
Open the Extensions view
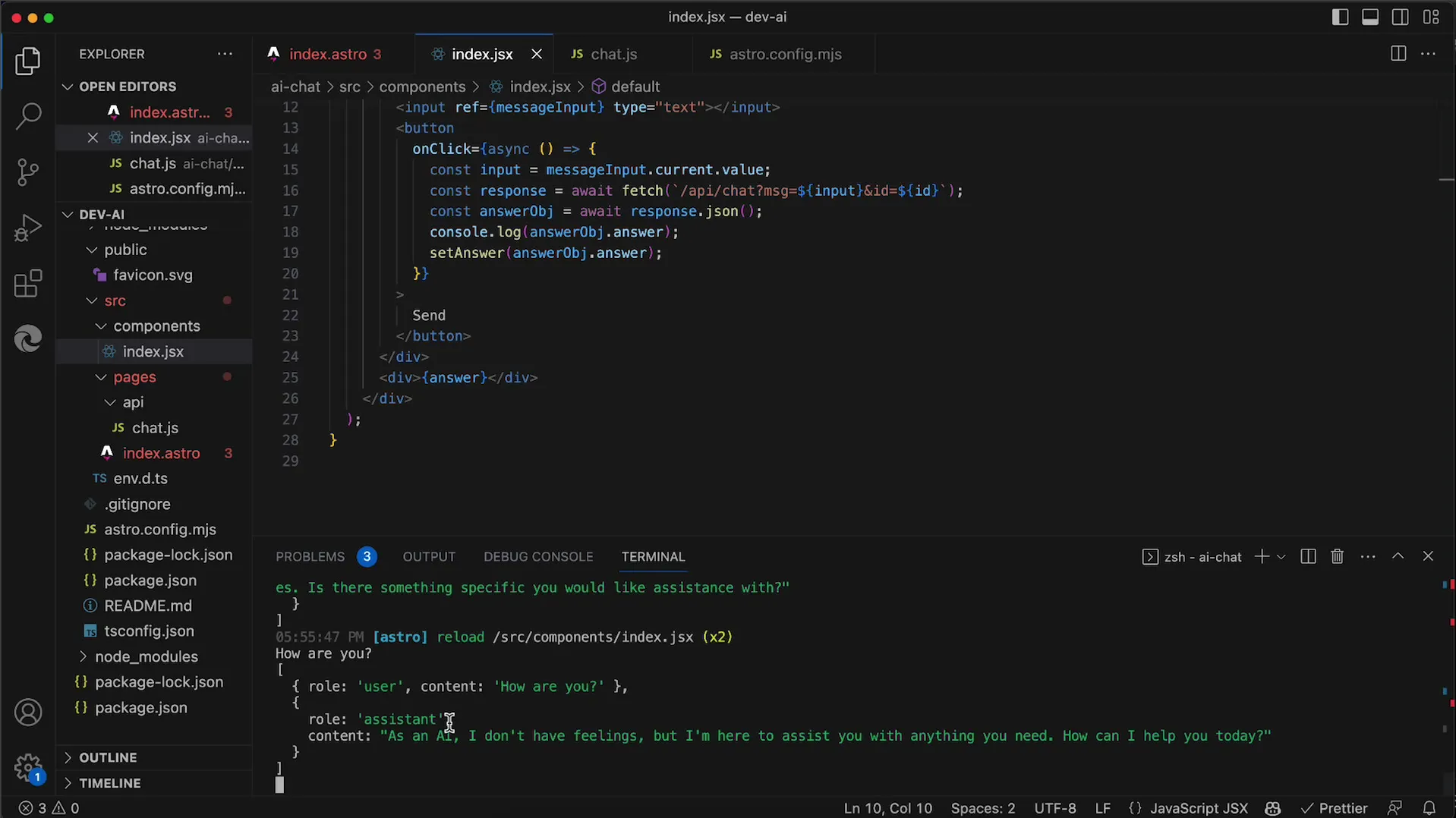pos(28,284)
